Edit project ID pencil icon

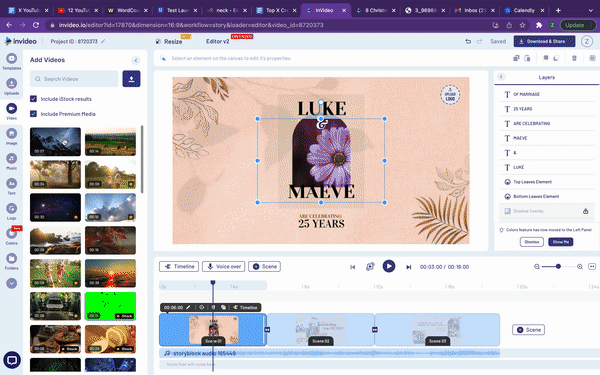click(x=103, y=41)
